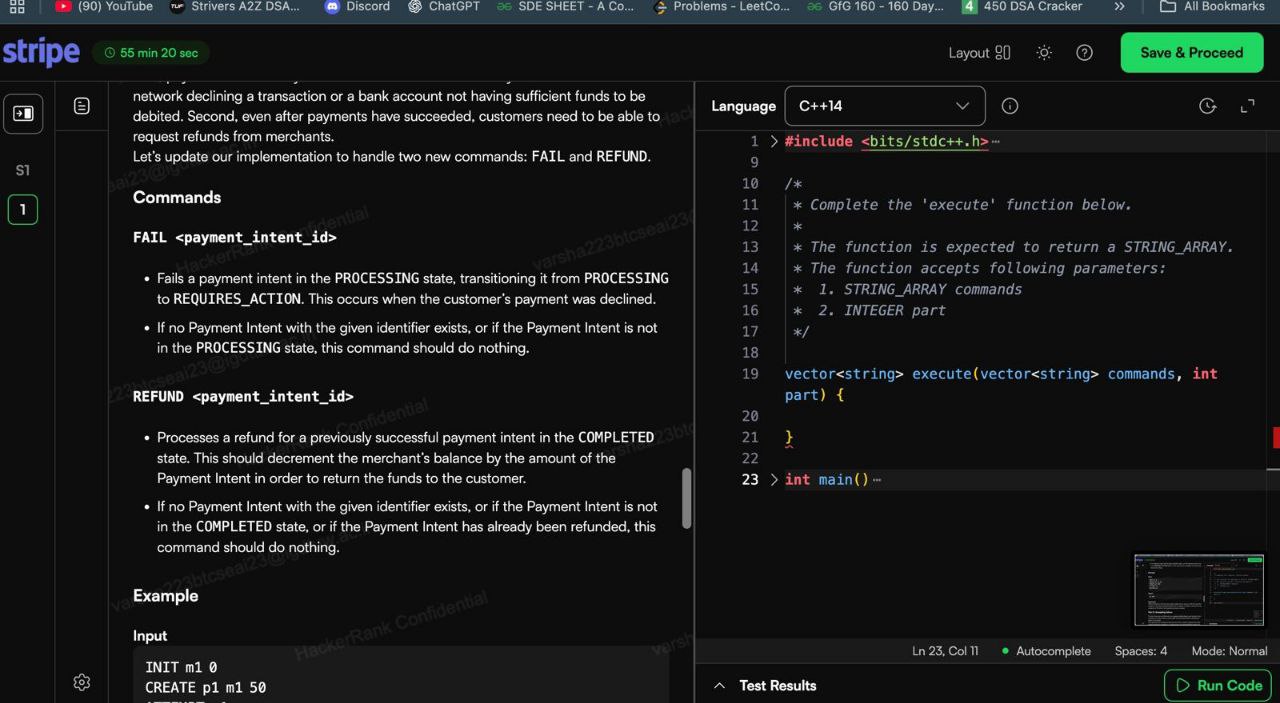Open the problem description document icon
Screen dimensions: 1280x703
[x=82, y=106]
